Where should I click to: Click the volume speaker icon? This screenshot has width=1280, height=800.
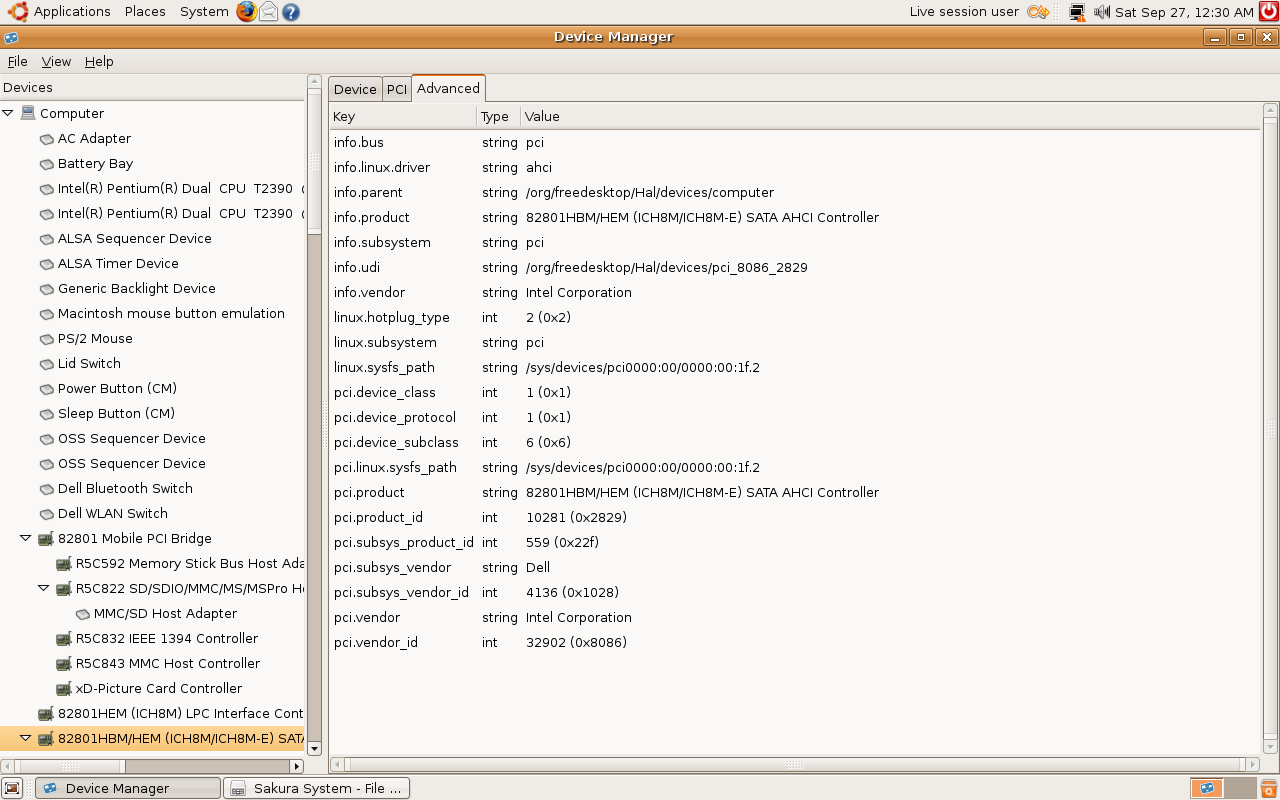1101,12
